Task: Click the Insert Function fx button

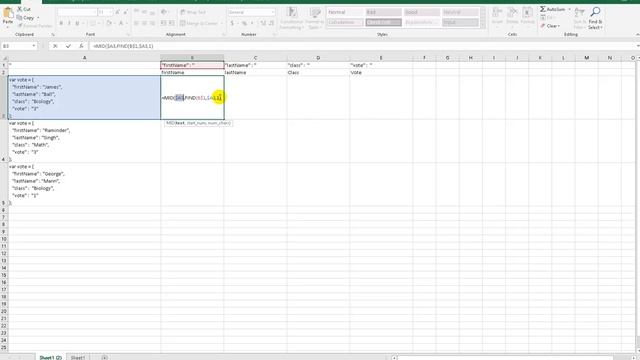Action: coord(81,46)
